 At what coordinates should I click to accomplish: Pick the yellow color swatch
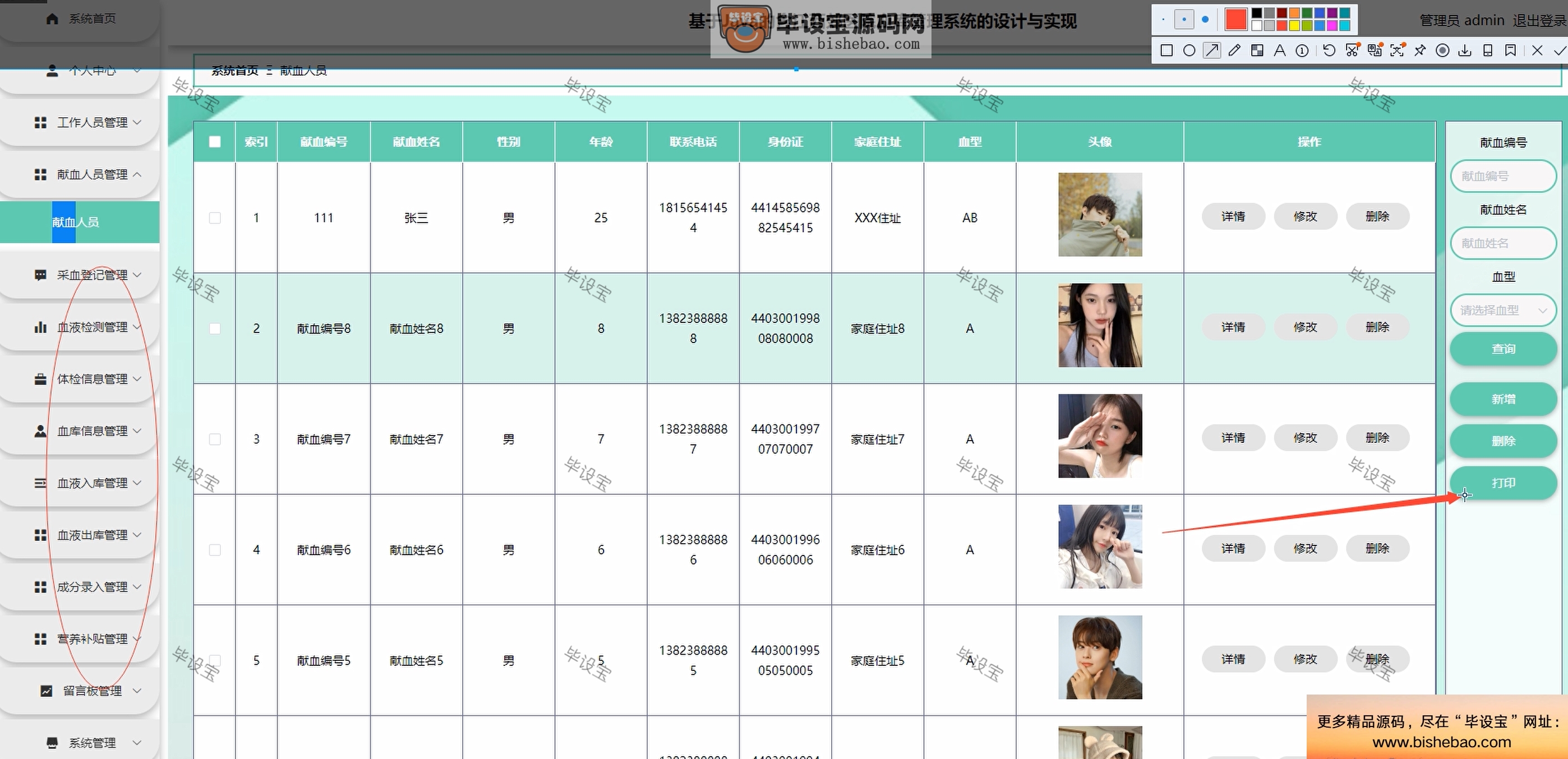(1294, 26)
